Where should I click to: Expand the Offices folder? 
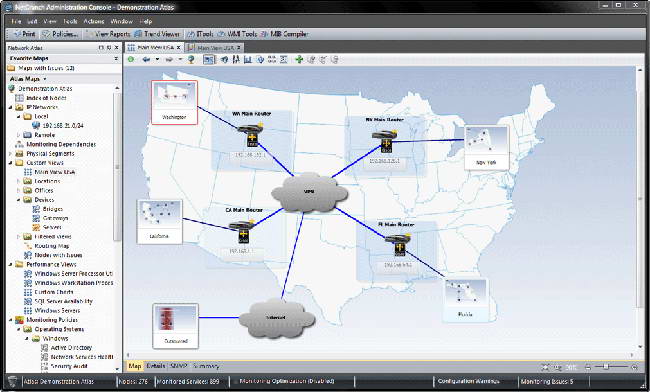[x=18, y=191]
